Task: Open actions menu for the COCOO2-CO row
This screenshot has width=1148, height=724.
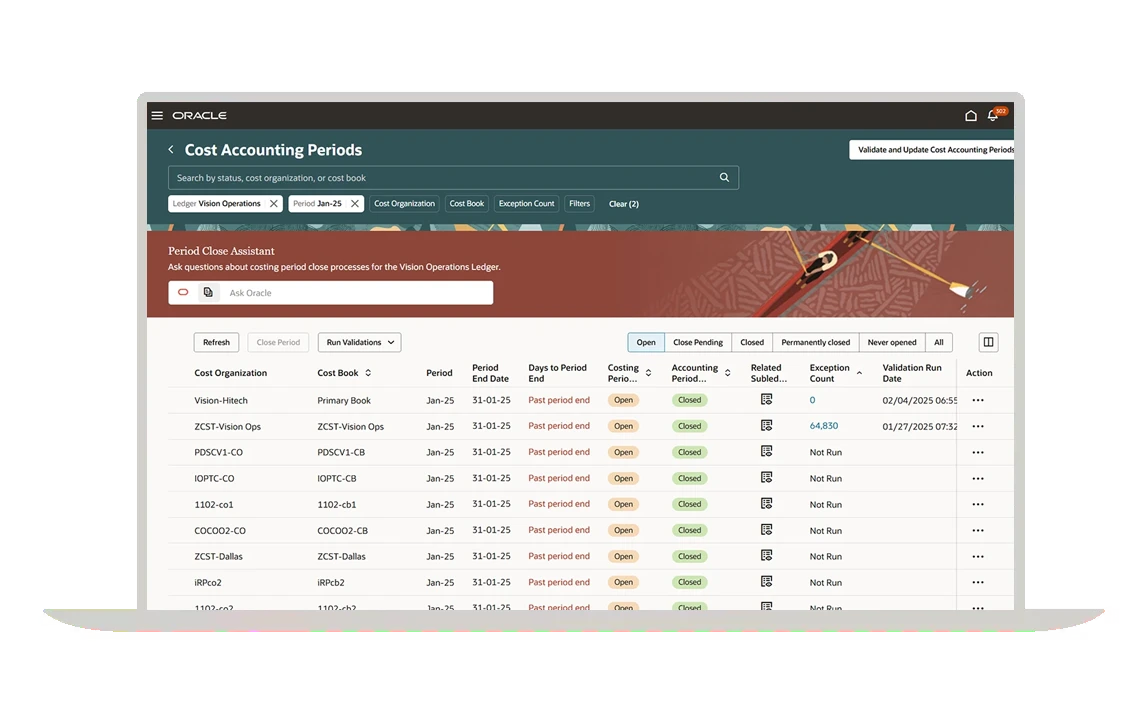Action: [978, 531]
